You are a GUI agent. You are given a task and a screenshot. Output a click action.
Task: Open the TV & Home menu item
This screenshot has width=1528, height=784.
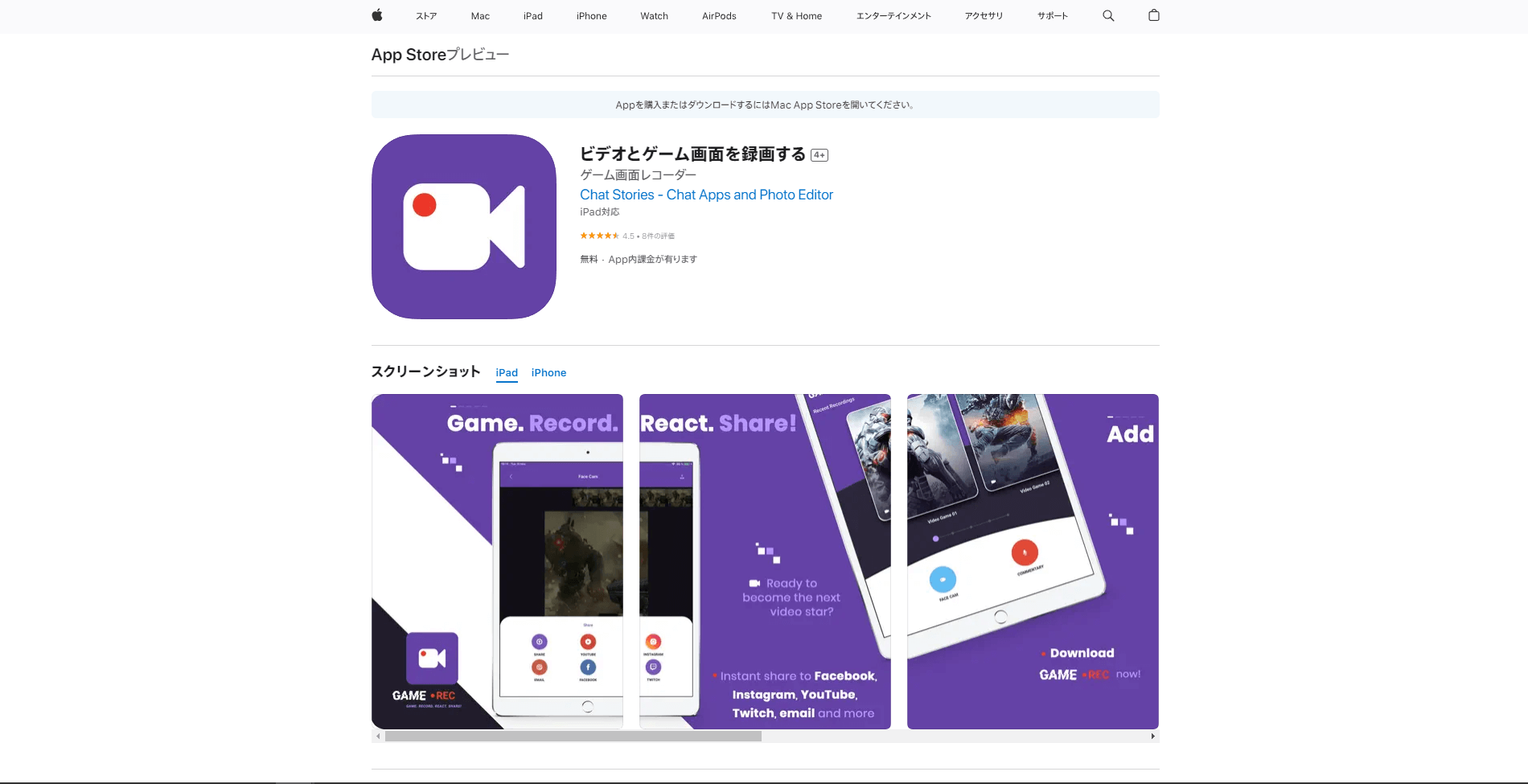tap(797, 16)
